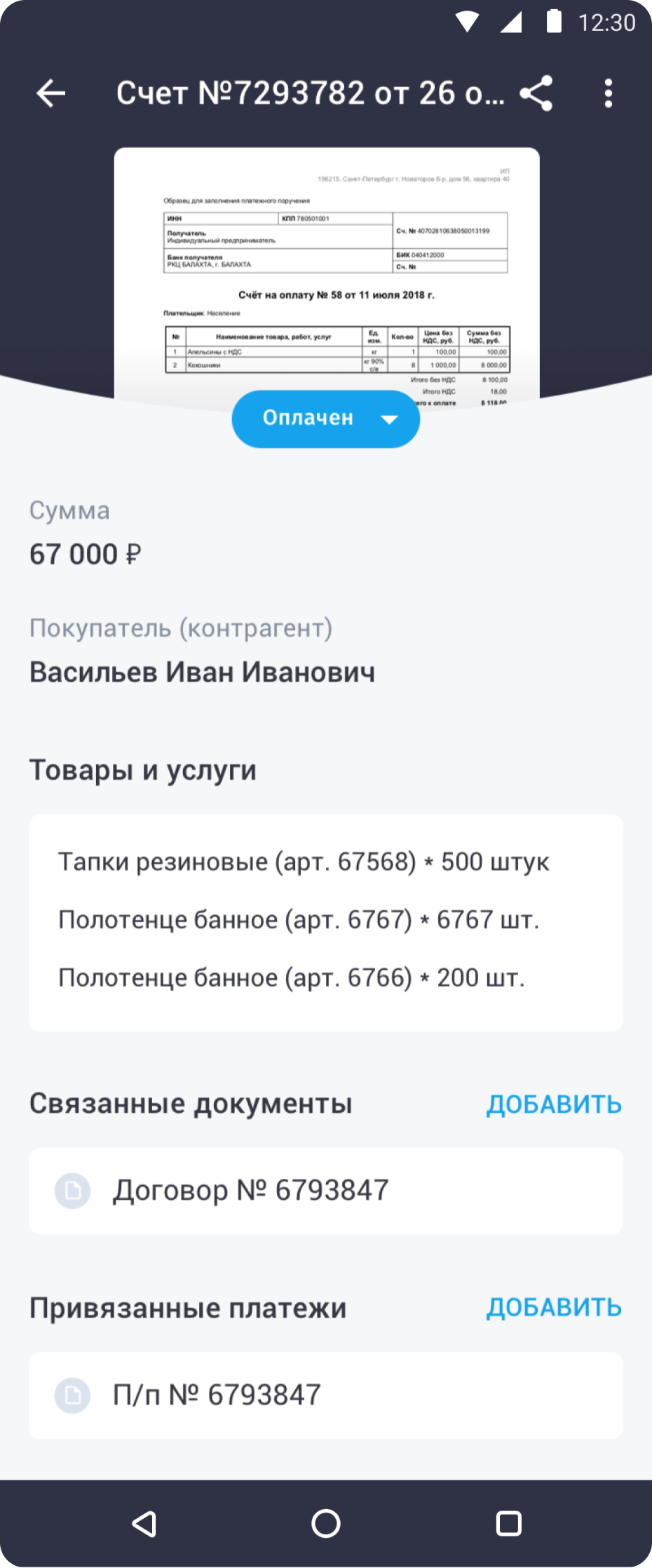This screenshot has width=652, height=1568.
Task: Tap document icon next to Договор № 6793847
Action: click(x=73, y=1191)
